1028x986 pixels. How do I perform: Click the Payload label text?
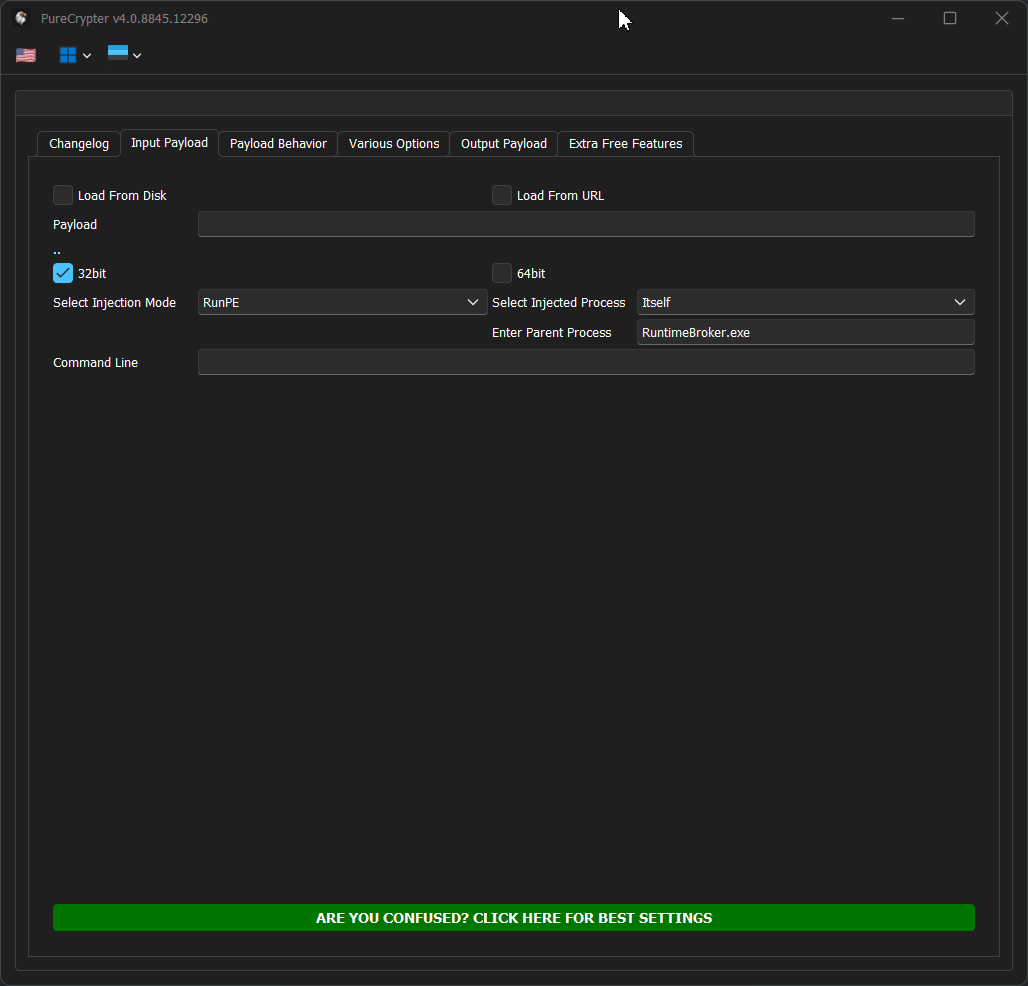[x=75, y=225]
